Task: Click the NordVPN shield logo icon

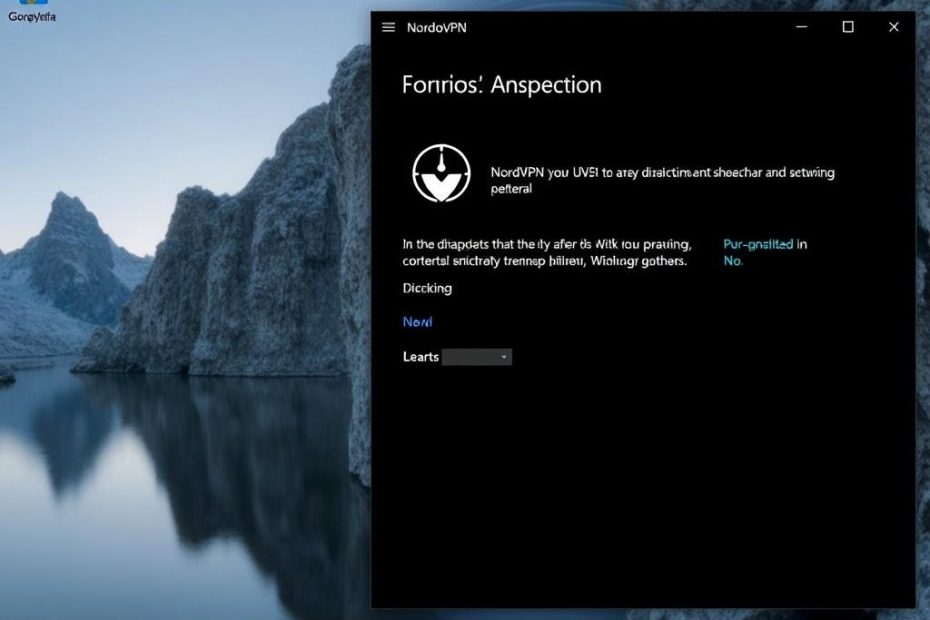Action: coord(441,173)
